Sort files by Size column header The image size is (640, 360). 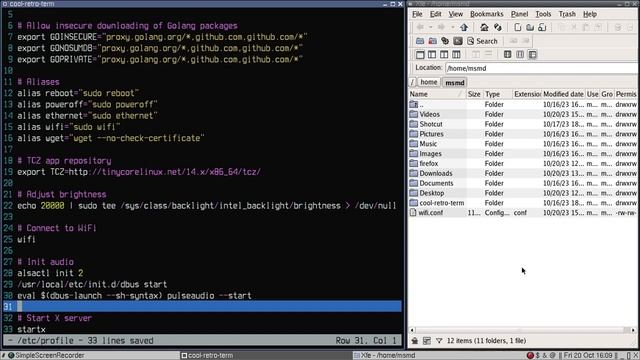(475, 94)
